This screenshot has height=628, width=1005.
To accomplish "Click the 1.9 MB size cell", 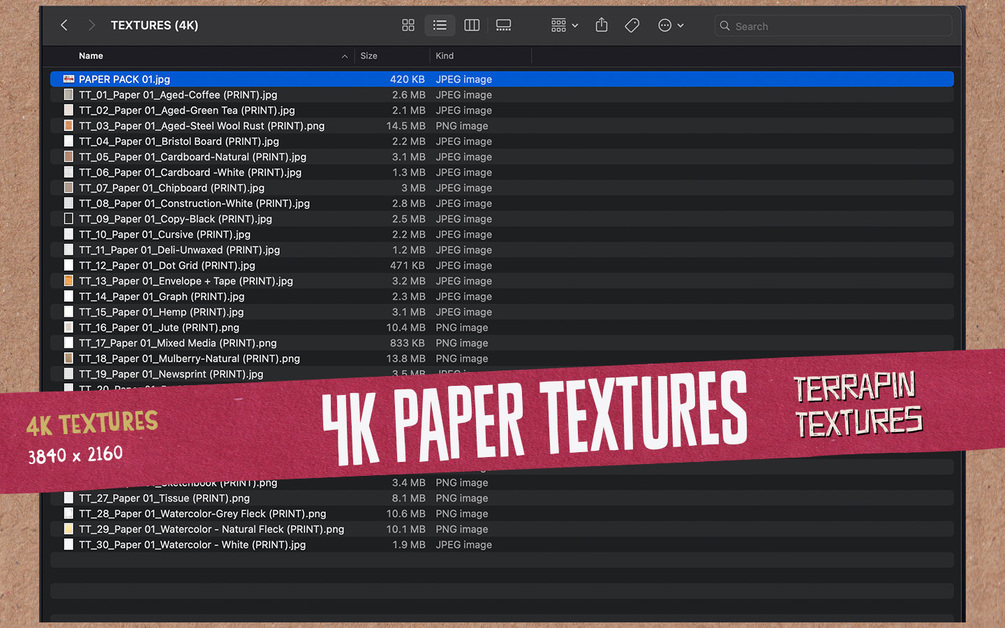I will (409, 545).
